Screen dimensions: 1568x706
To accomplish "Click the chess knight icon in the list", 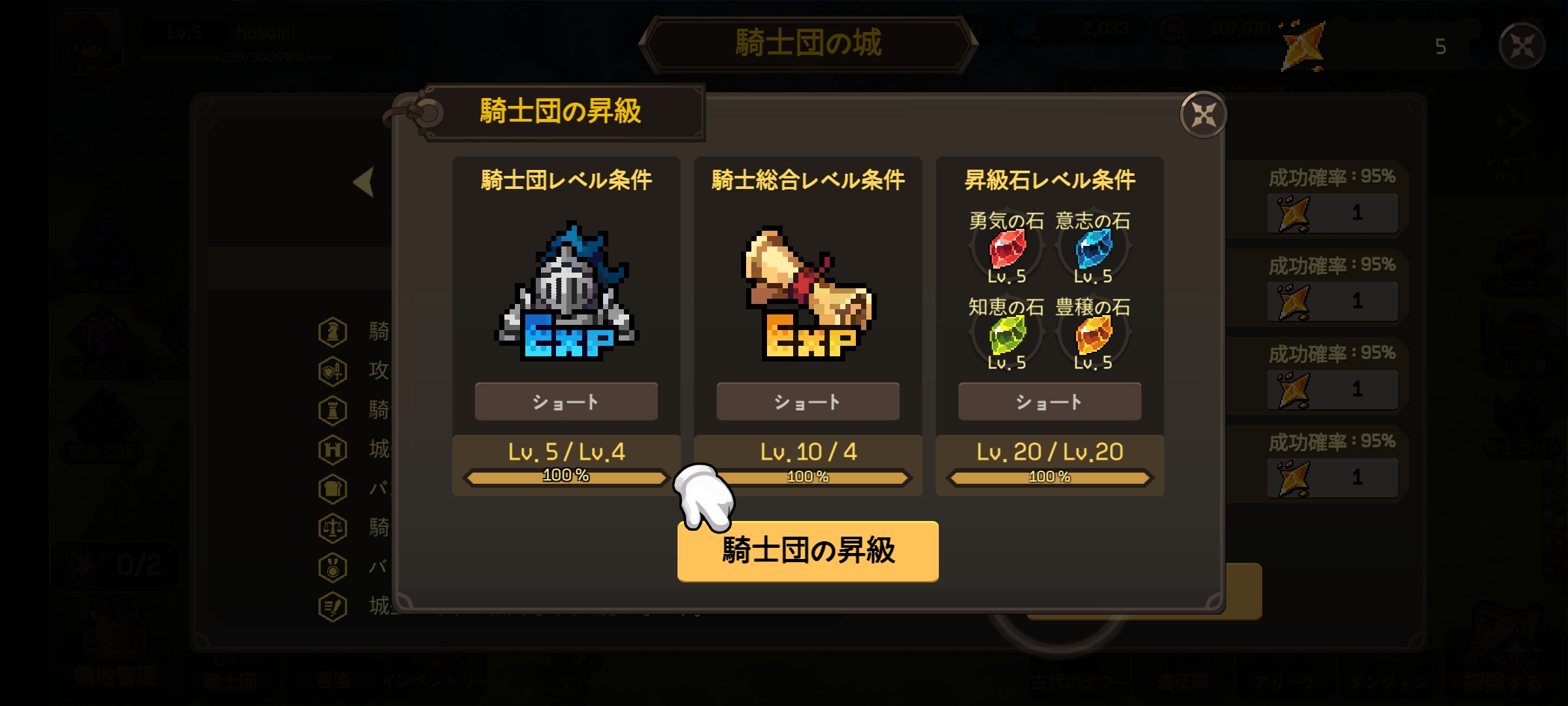I will [x=333, y=331].
